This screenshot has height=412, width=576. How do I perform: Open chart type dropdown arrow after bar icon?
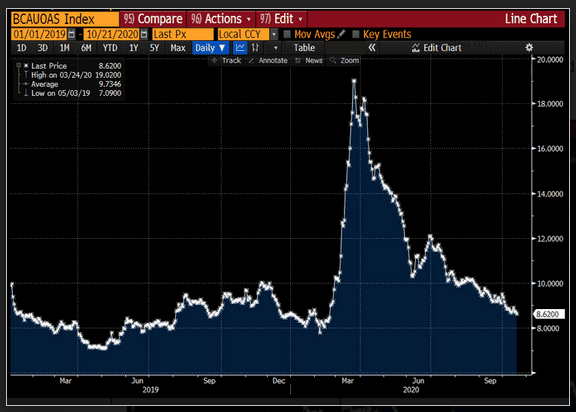click(x=276, y=48)
